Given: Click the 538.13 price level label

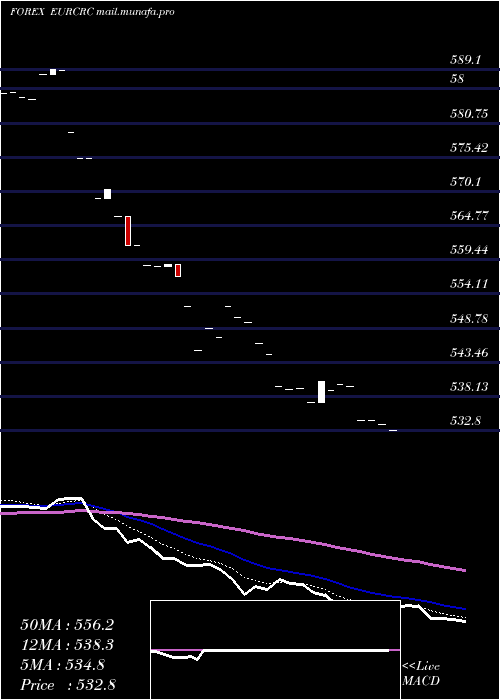Looking at the screenshot, I should click(x=469, y=386).
